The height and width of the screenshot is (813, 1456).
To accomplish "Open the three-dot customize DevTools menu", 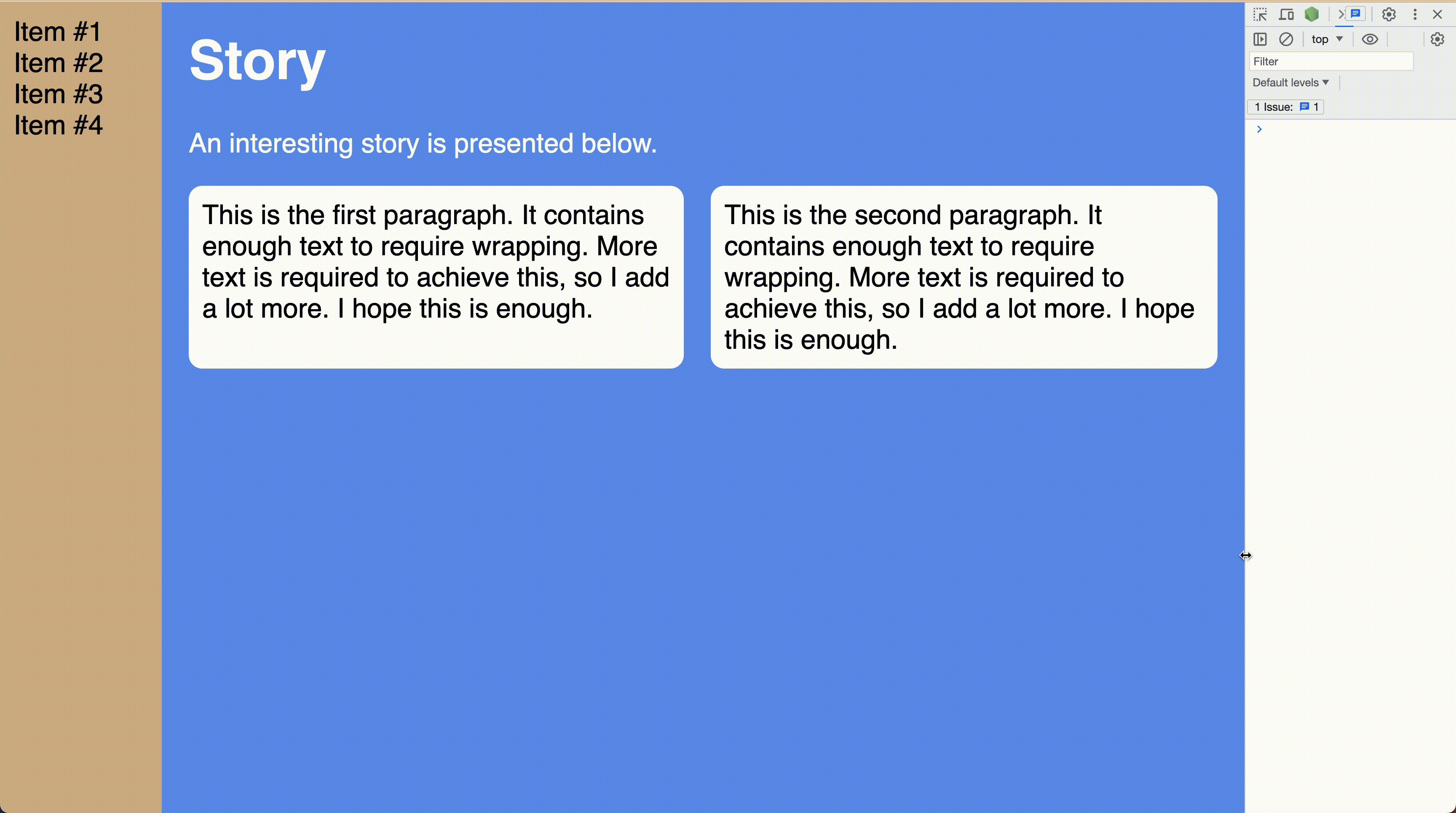I will pos(1415,14).
